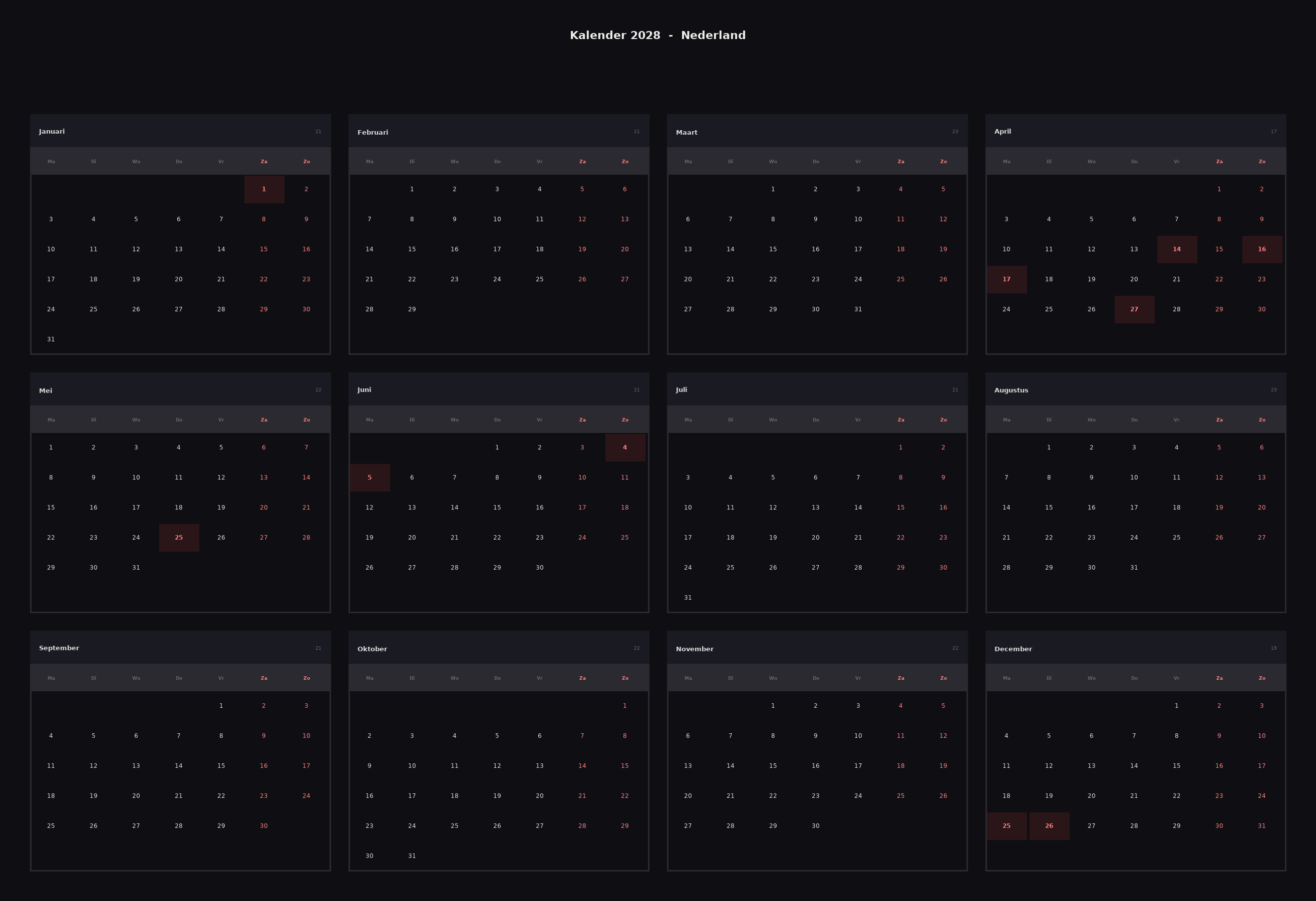Click the Augustus month title
The image size is (1316, 901).
[x=1011, y=390]
